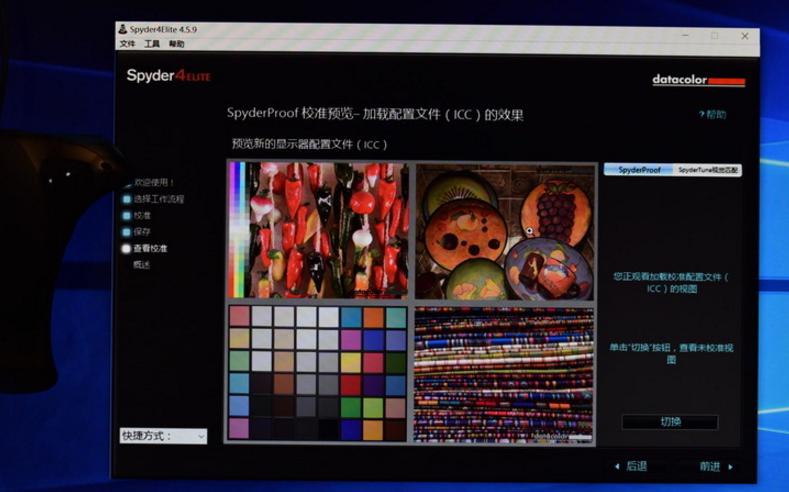Open the 文件 menu

point(127,44)
